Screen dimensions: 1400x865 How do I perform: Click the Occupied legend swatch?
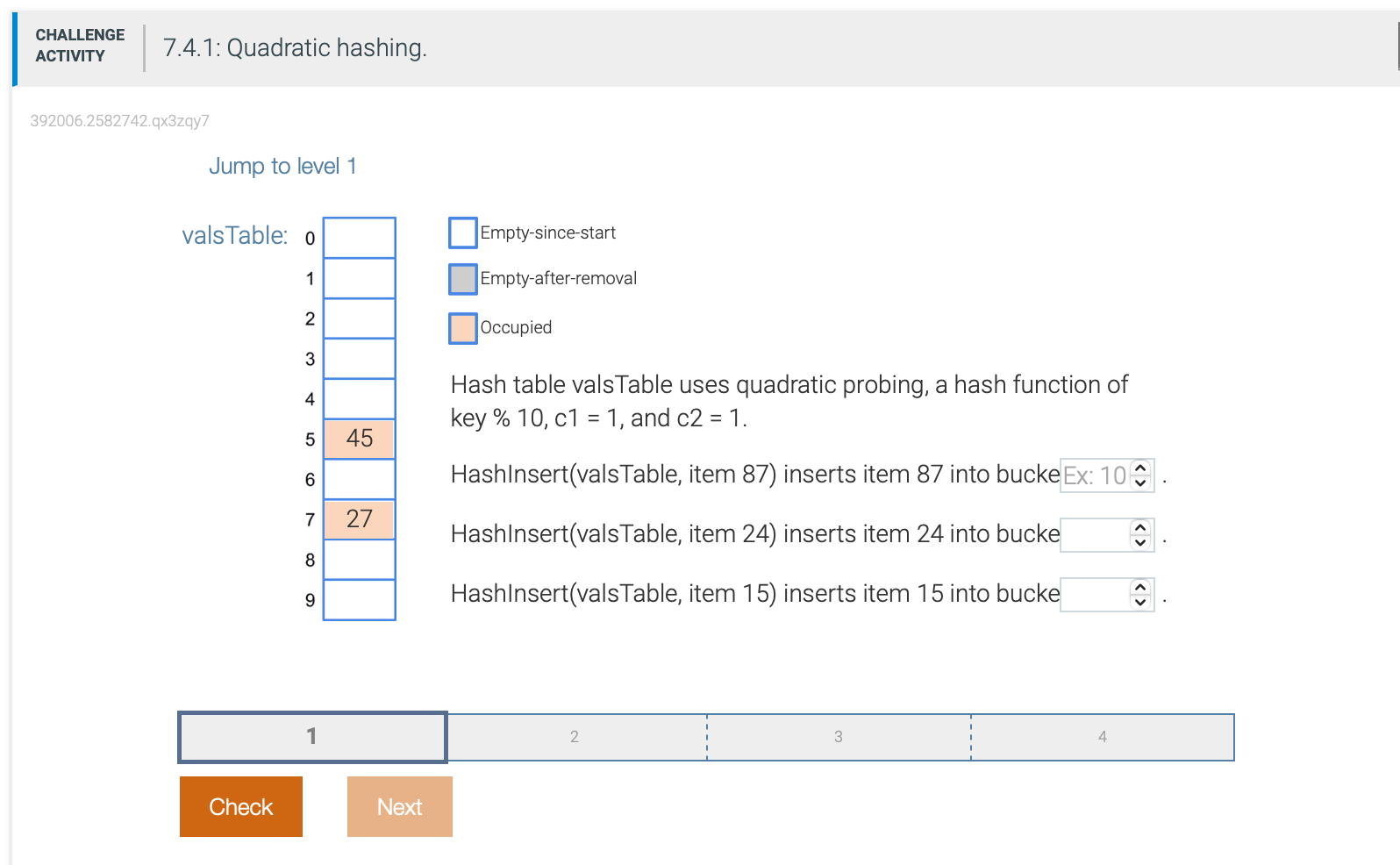click(463, 328)
